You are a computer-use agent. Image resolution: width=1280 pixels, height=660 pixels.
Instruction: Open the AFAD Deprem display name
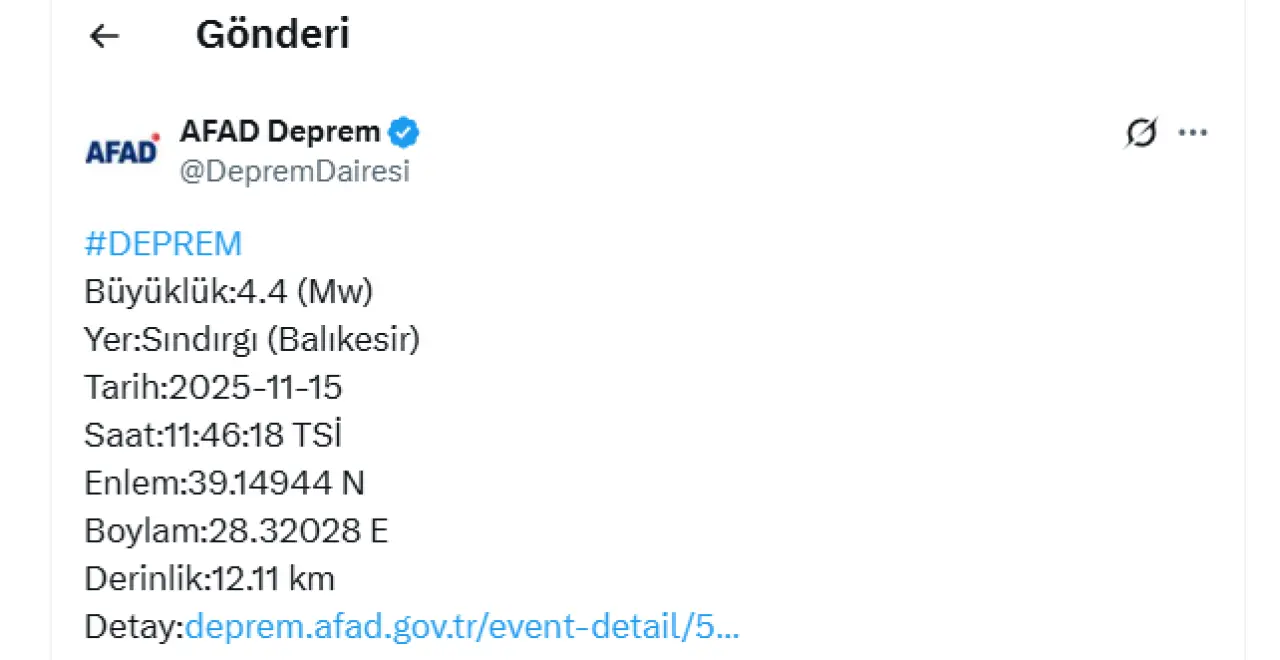click(x=280, y=132)
